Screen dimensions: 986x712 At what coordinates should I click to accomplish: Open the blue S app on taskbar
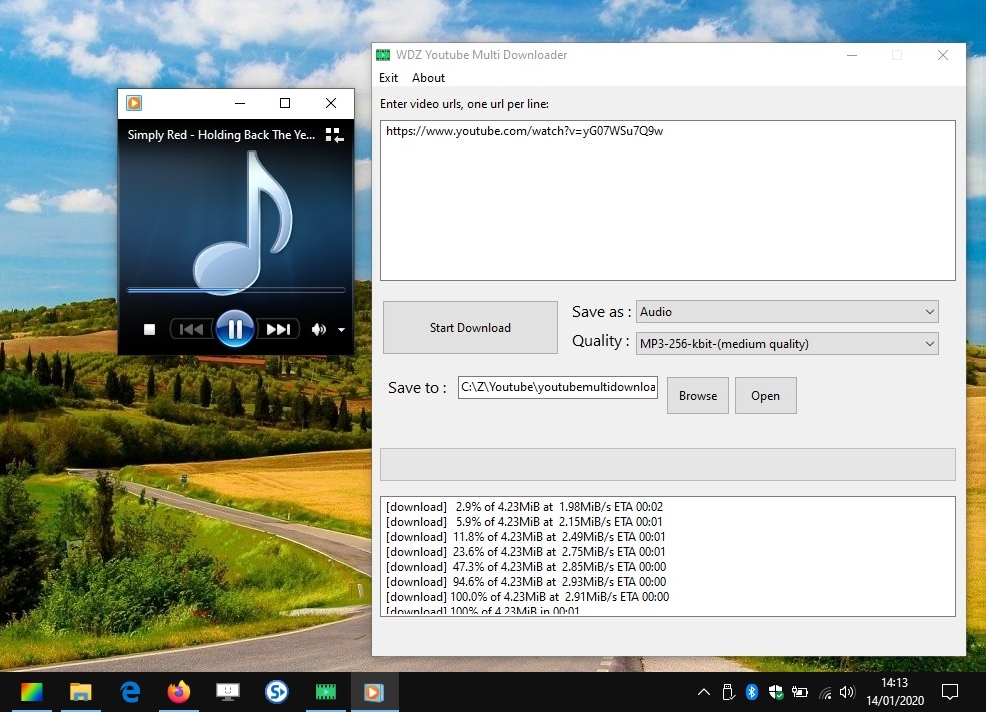[277, 692]
